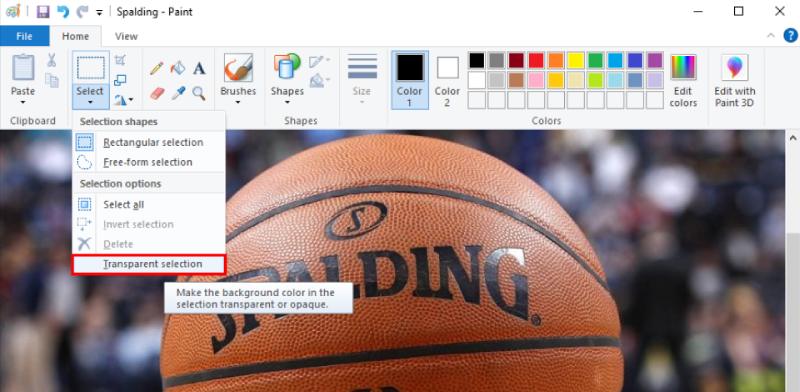The image size is (800, 392).
Task: Pick the orange palette swatch
Action: 556,60
